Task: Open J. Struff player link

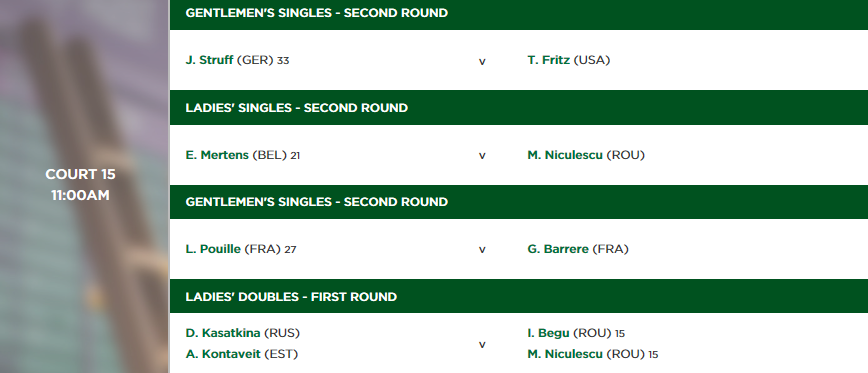Action: pos(209,60)
